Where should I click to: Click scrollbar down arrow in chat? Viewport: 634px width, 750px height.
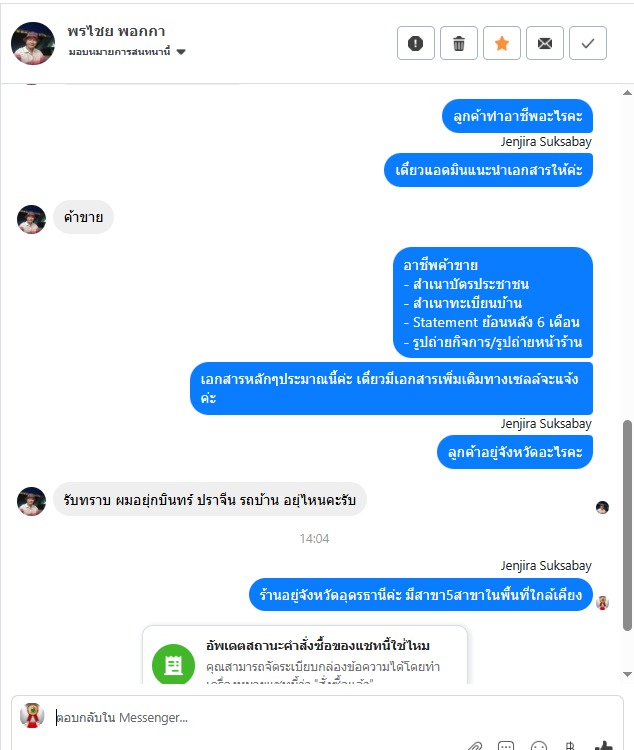[x=627, y=674]
